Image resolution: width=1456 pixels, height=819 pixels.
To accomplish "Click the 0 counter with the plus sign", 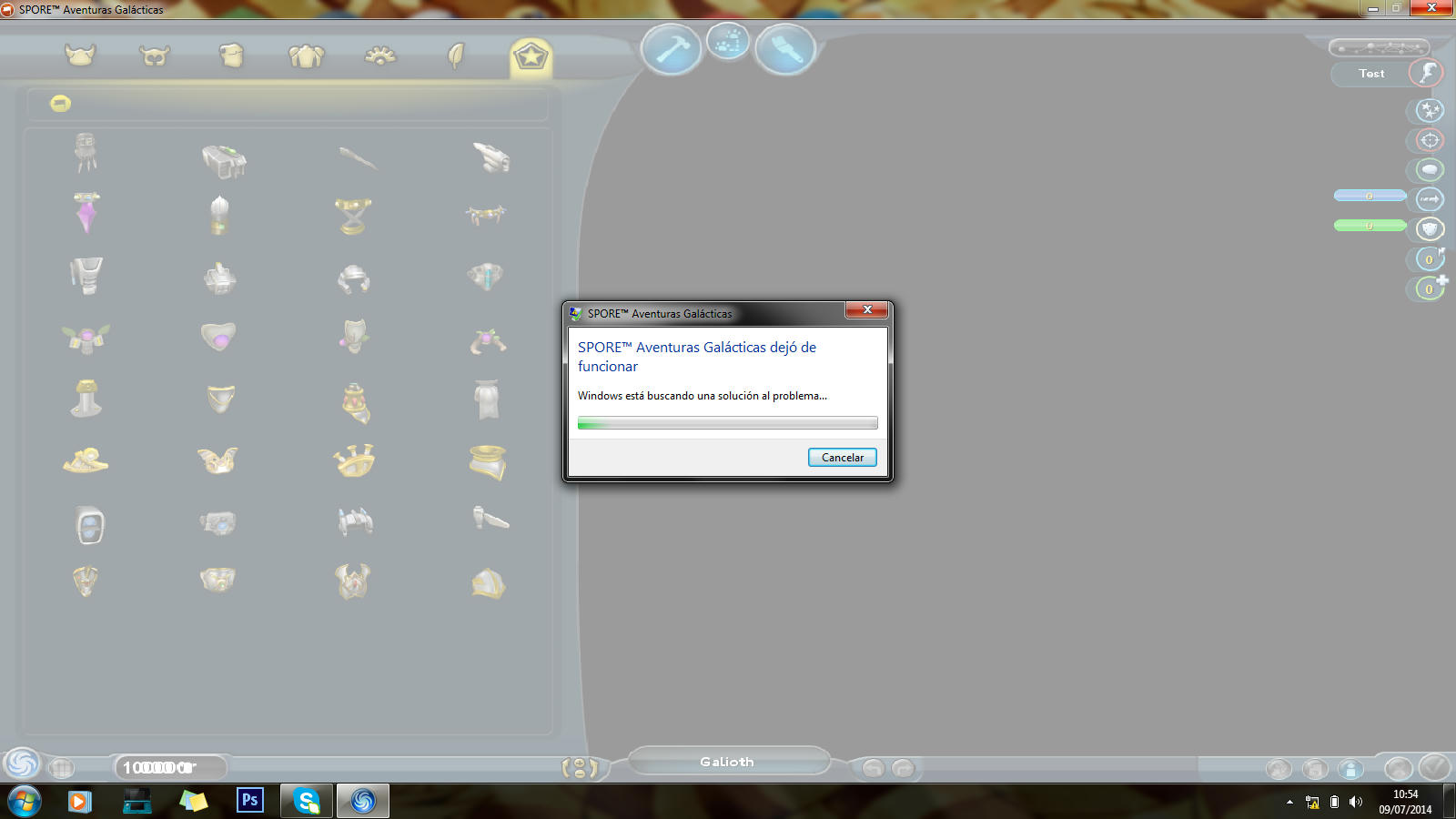I will click(x=1430, y=289).
